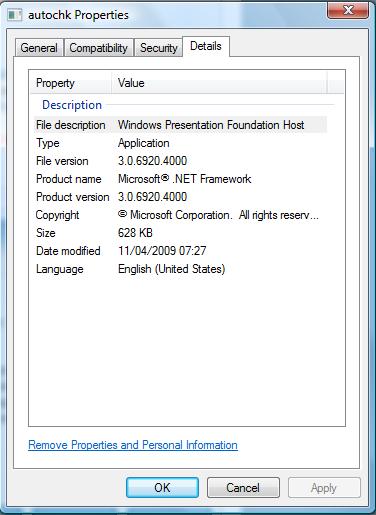
Task: Click the 11/04/2009 07:27 date value
Action: pos(162,251)
